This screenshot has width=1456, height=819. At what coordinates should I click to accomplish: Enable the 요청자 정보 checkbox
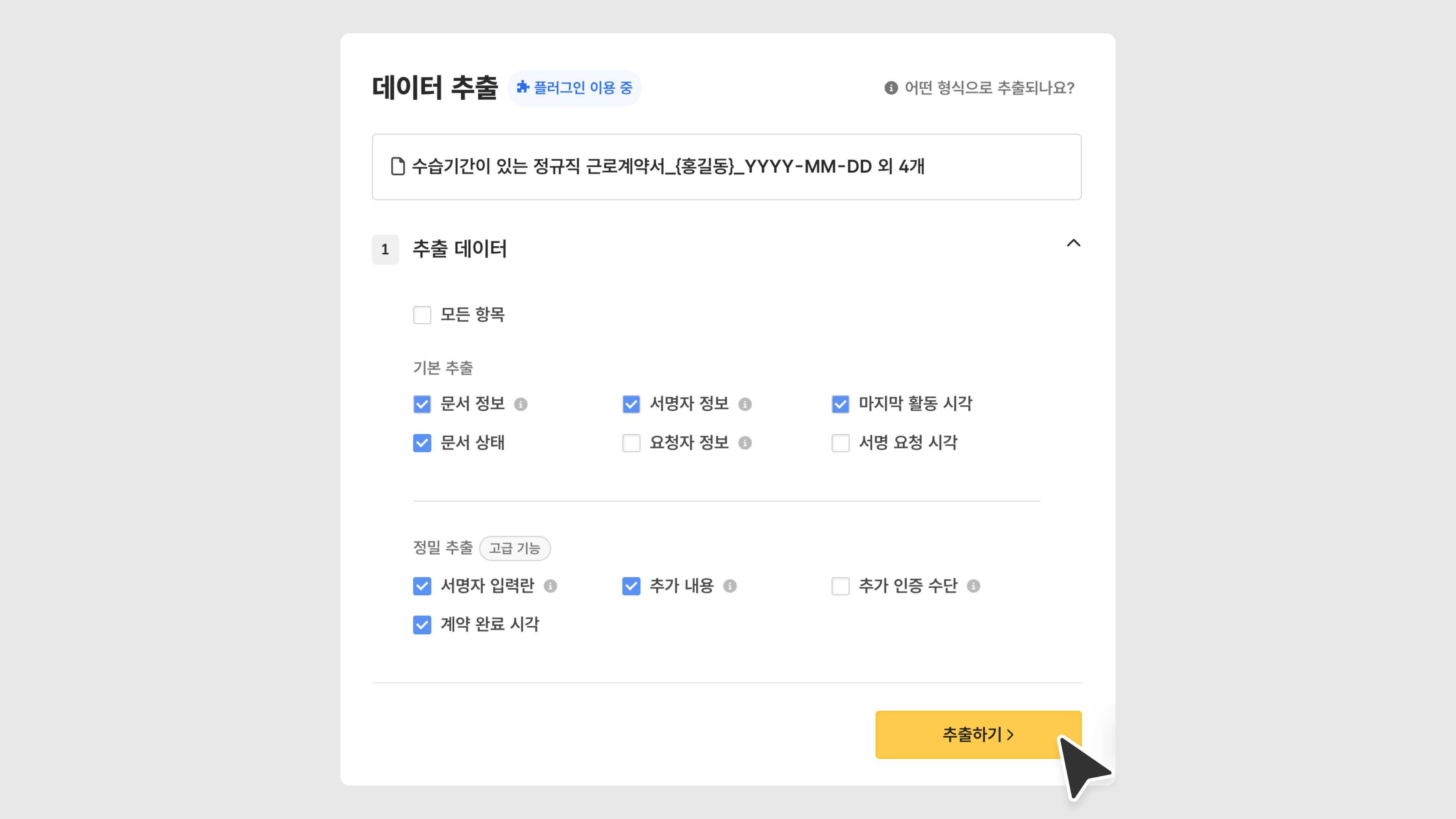[x=631, y=442]
